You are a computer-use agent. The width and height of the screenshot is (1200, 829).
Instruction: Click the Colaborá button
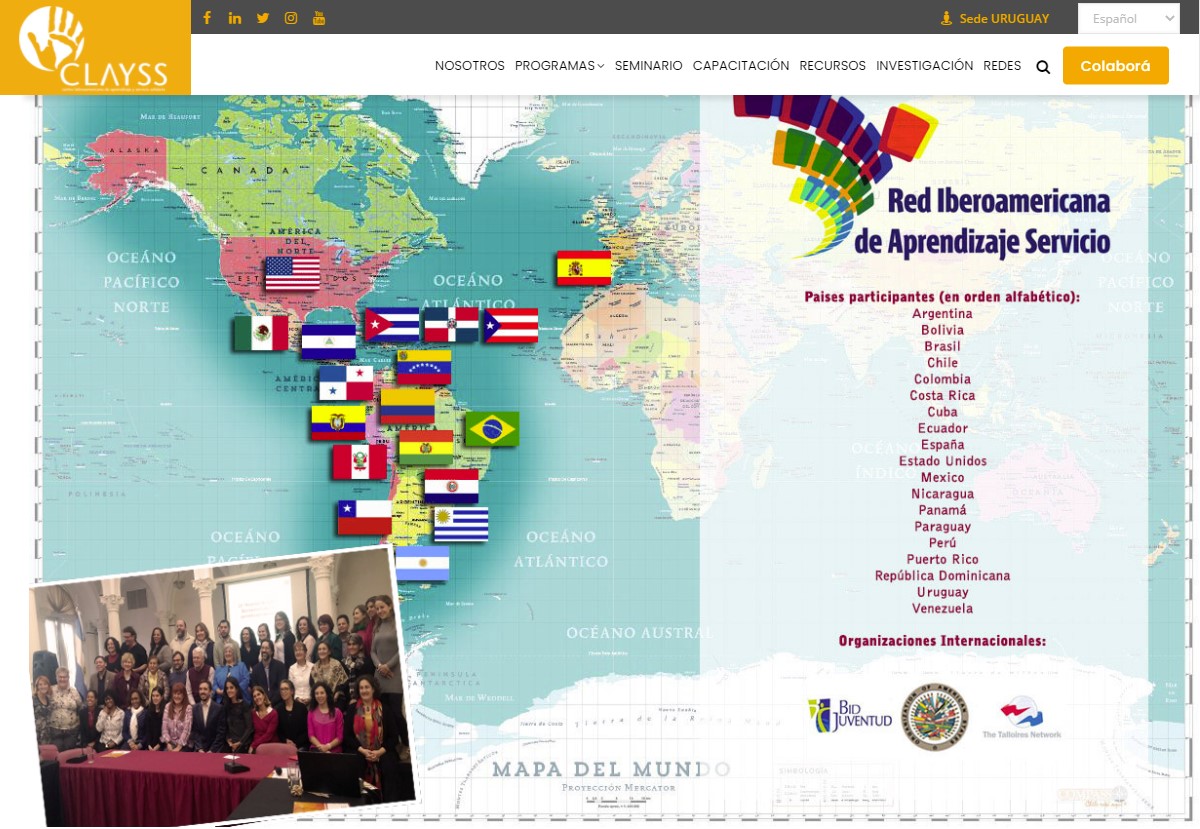tap(1115, 64)
